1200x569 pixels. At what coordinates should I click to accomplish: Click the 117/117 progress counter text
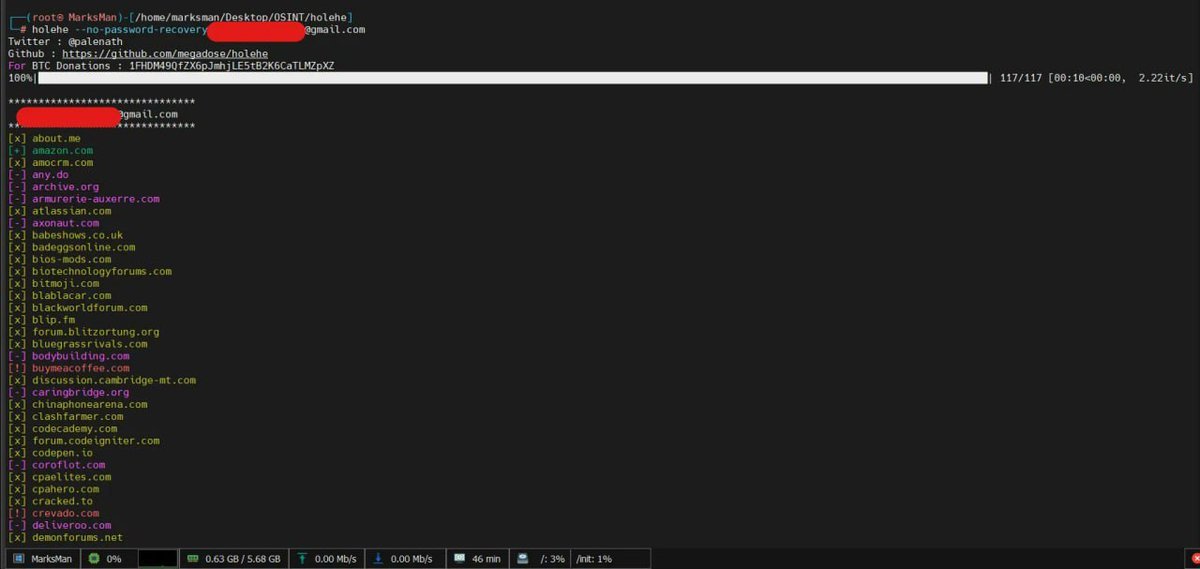[x=1020, y=78]
